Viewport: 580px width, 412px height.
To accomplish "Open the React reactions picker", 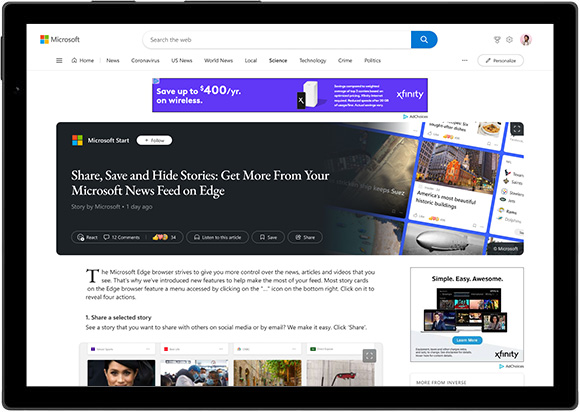I will tap(87, 237).
